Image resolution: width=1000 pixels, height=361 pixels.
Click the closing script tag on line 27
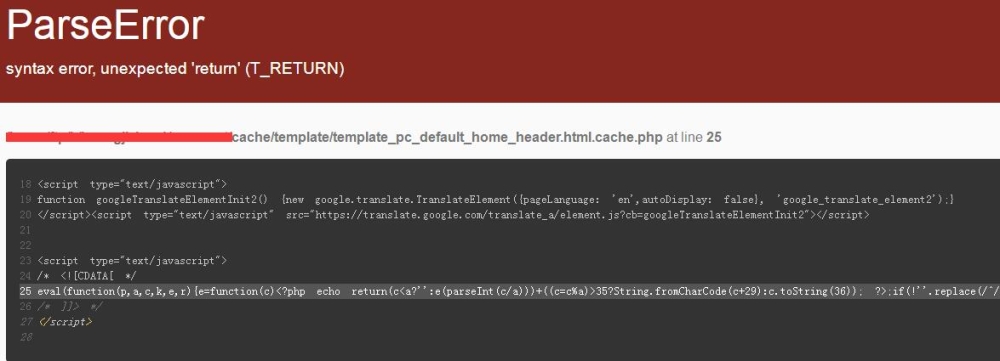tap(64, 322)
